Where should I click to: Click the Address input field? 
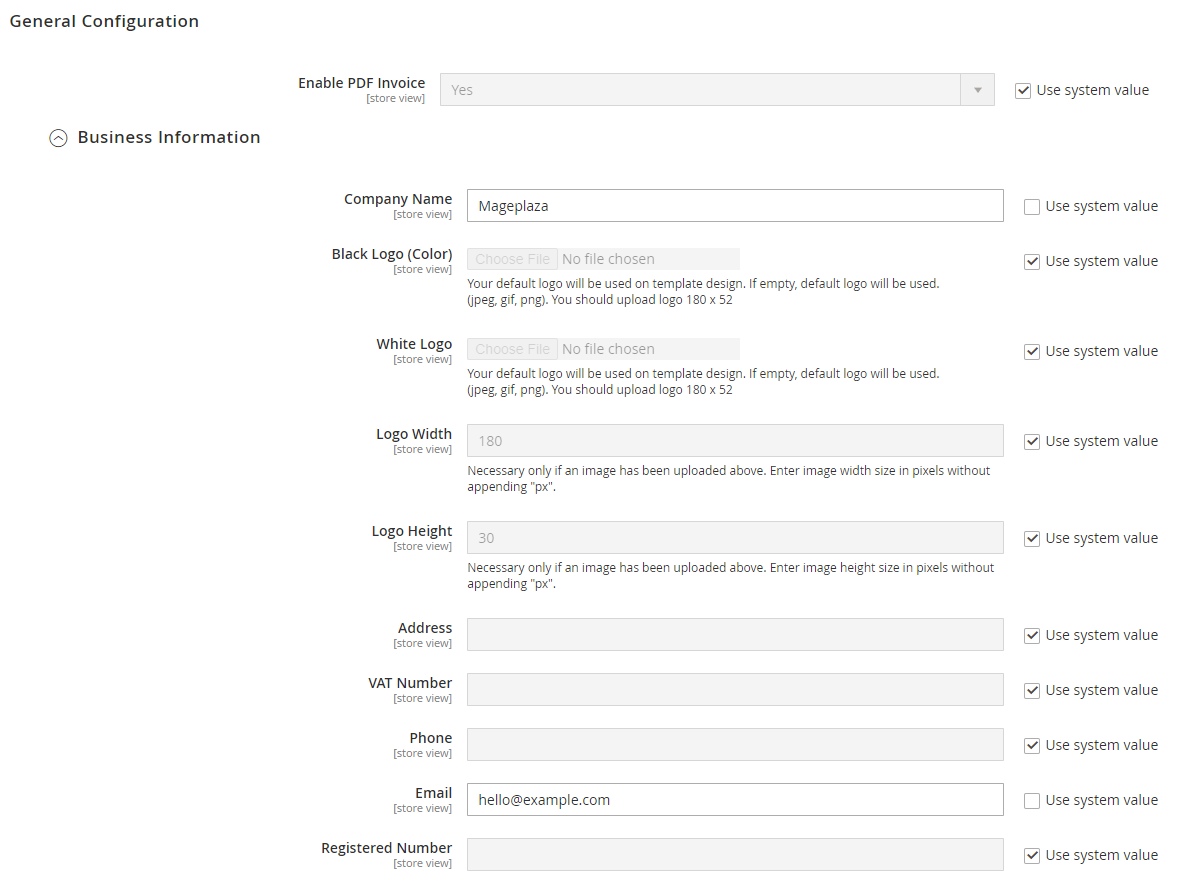[x=734, y=635]
